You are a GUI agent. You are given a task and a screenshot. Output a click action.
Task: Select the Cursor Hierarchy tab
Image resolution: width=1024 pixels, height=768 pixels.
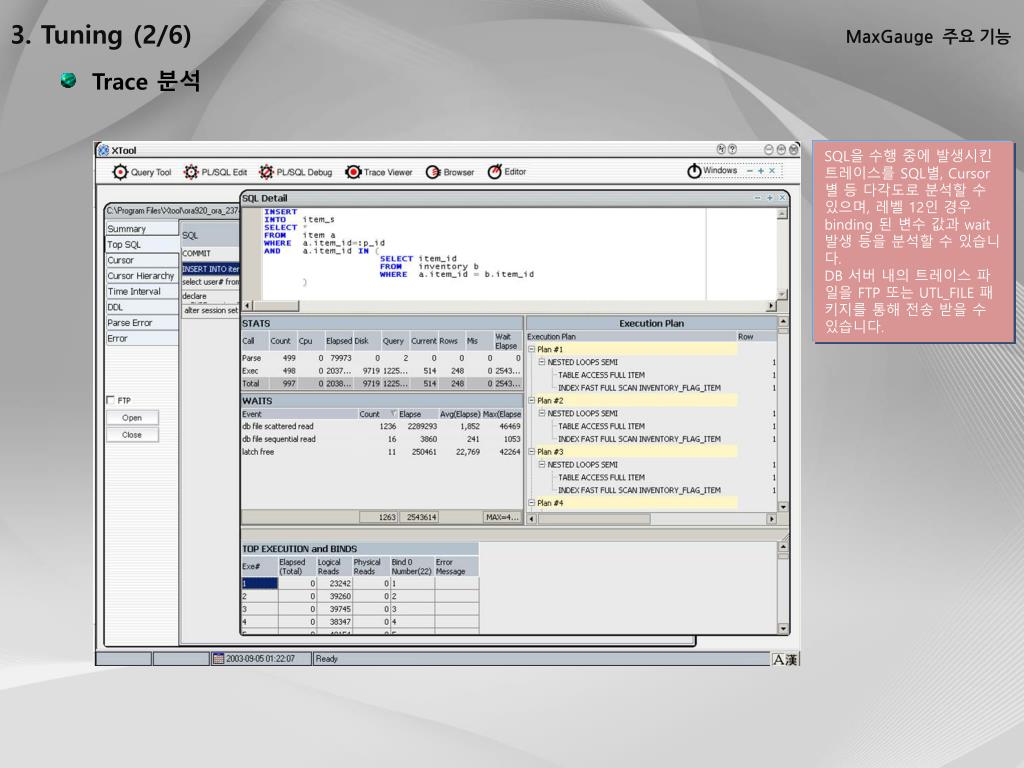[x=142, y=276]
